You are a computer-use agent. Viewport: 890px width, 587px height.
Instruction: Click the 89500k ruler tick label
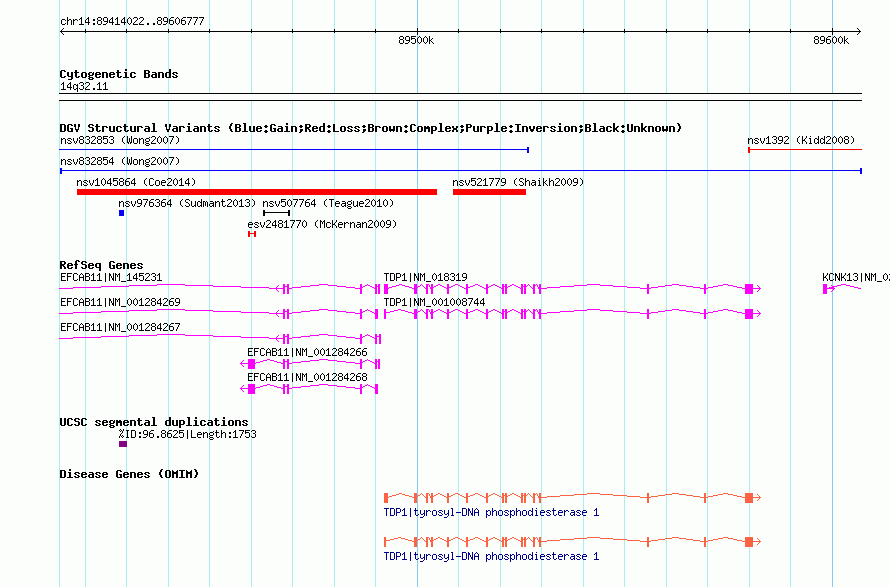point(416,40)
